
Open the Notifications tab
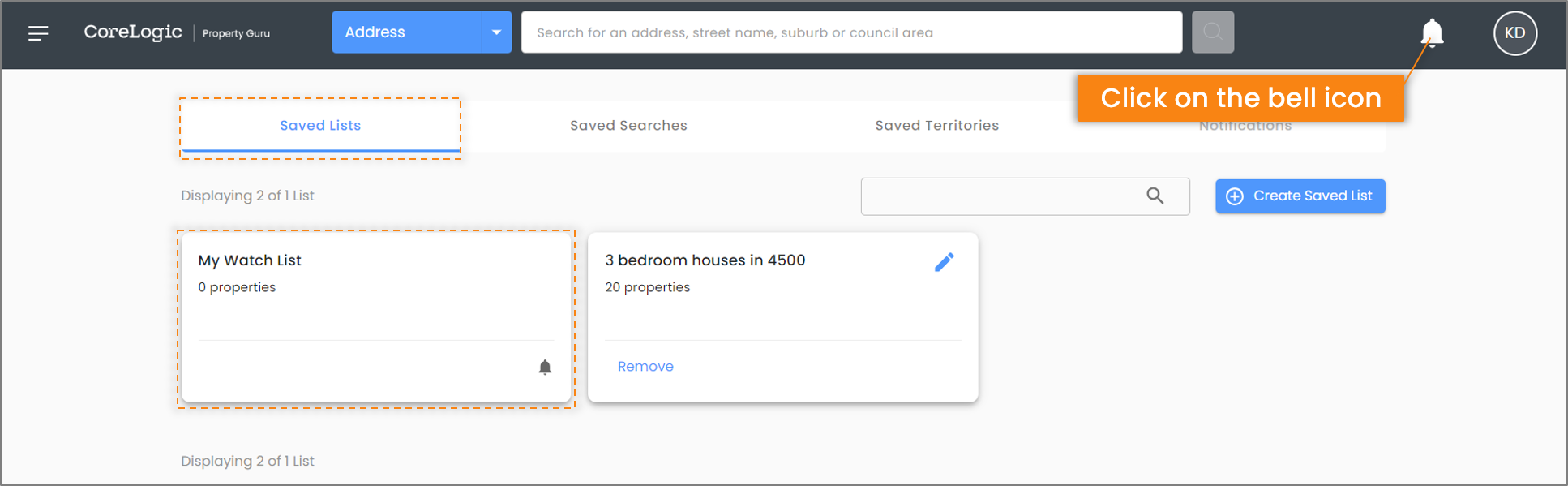pyautogui.click(x=1245, y=127)
